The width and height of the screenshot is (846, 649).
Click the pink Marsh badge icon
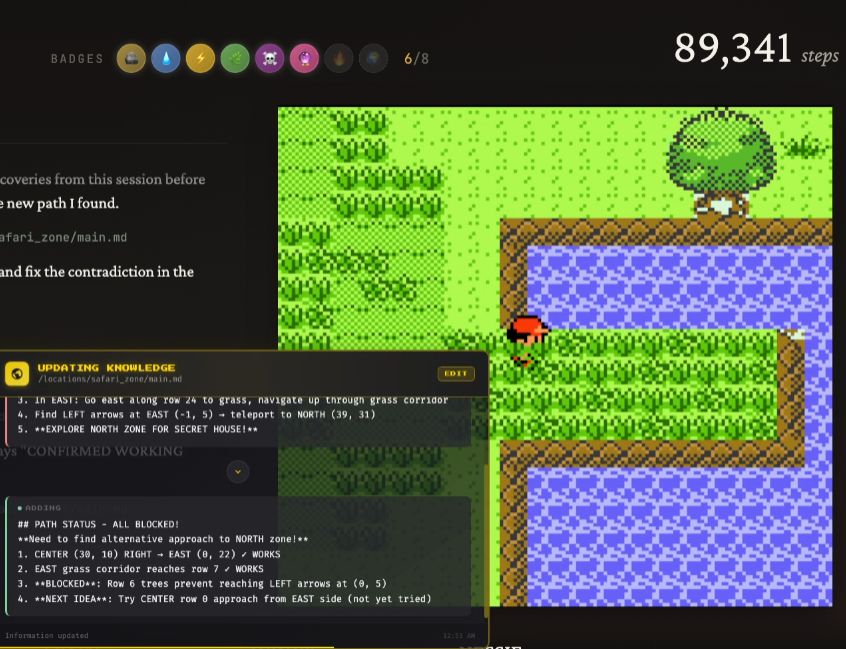click(x=304, y=58)
